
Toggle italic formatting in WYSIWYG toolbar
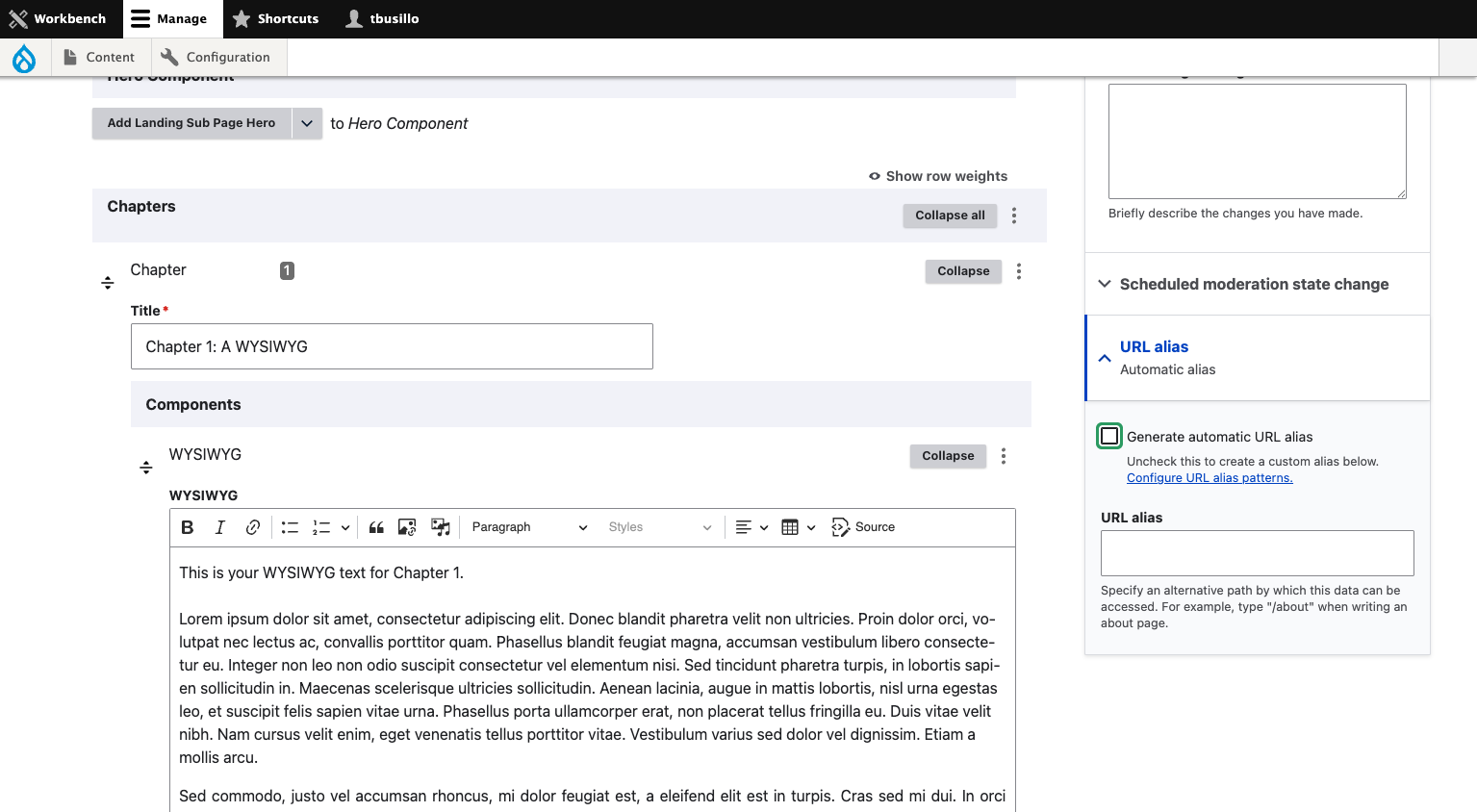tap(220, 527)
